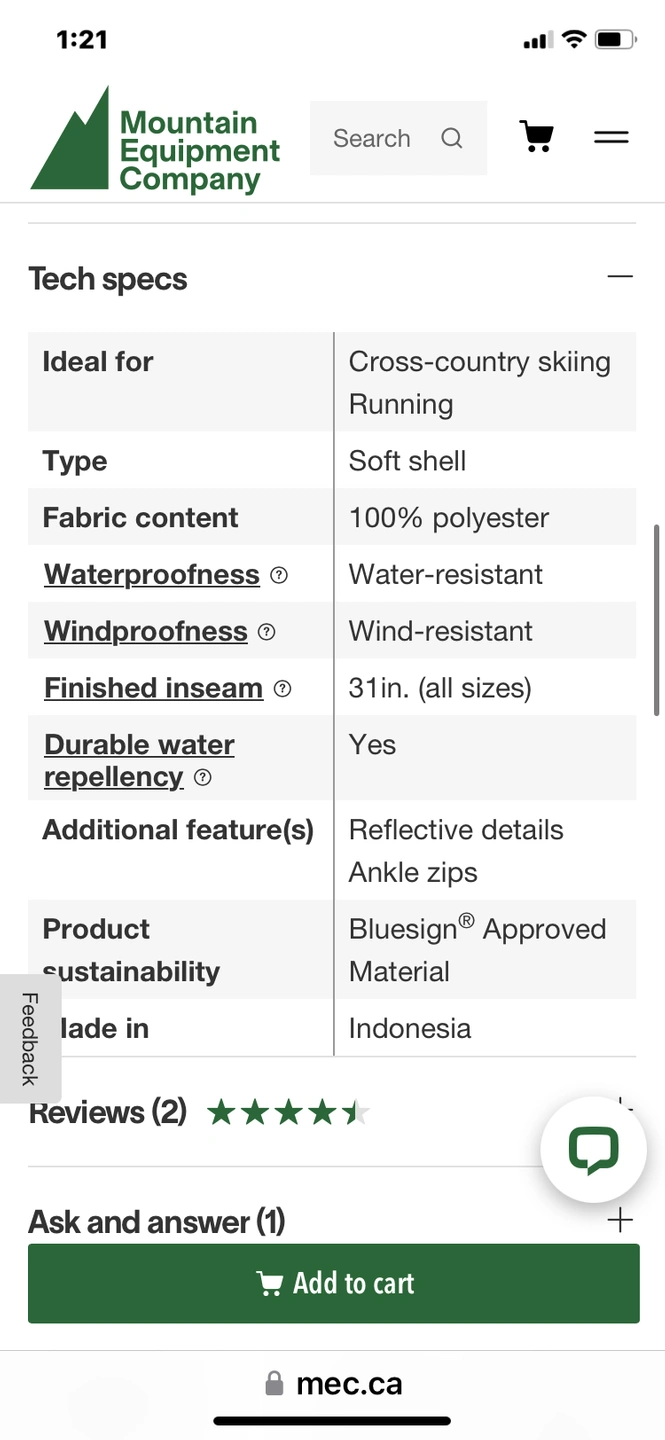The image size is (665, 1440).
Task: Show Windproofness help info icon
Action: [266, 632]
